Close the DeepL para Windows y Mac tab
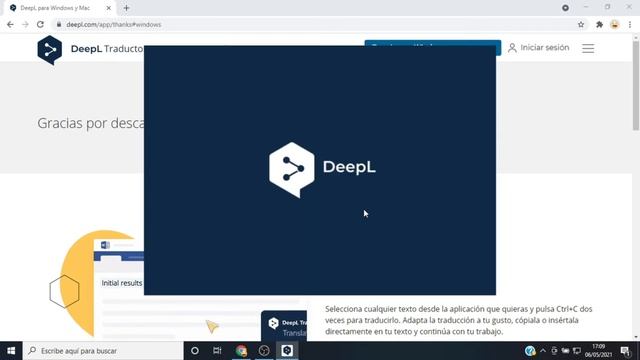The image size is (640, 360). [x=109, y=8]
